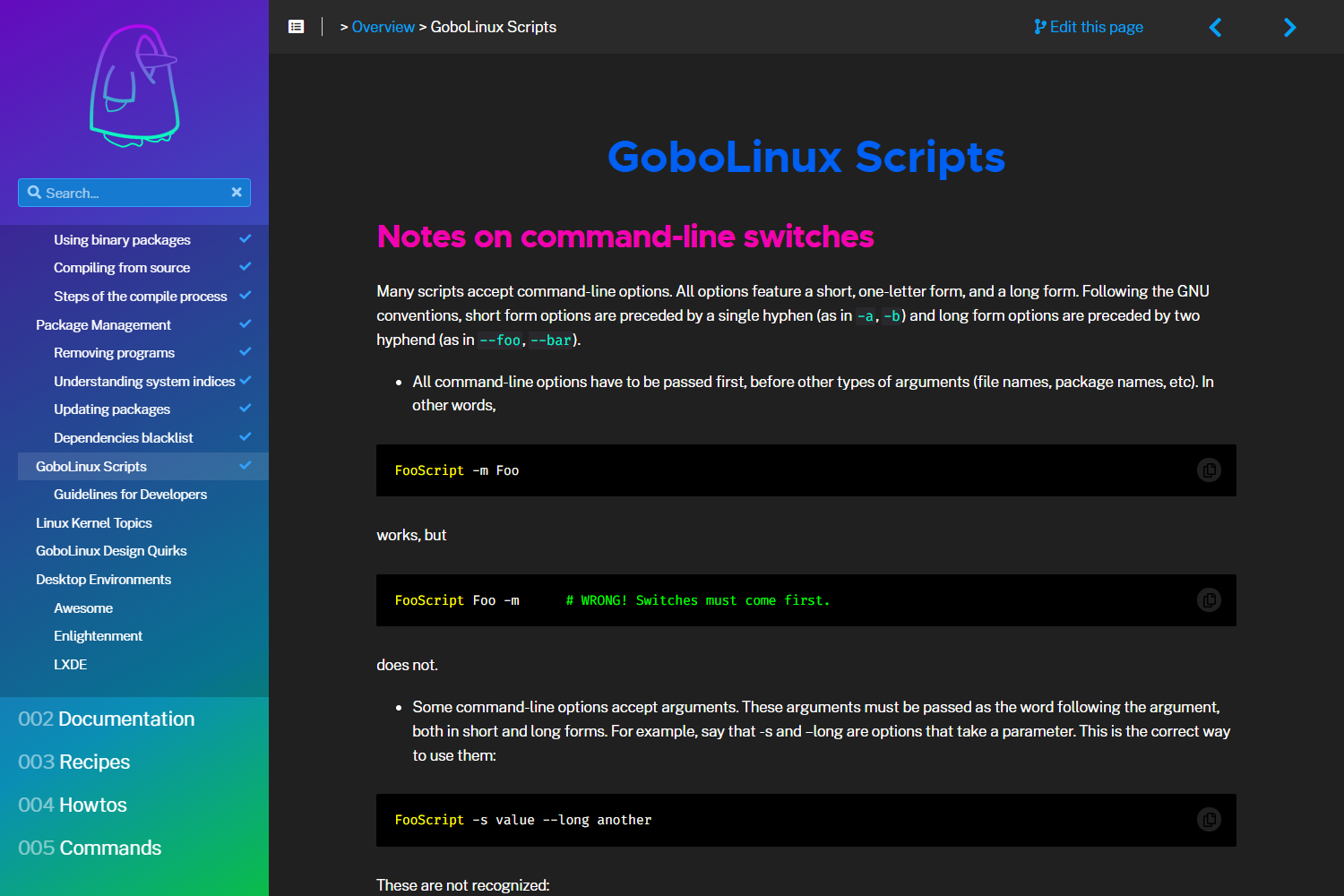Copy the '--long another' code snippet
The image size is (1344, 896).
(1209, 819)
